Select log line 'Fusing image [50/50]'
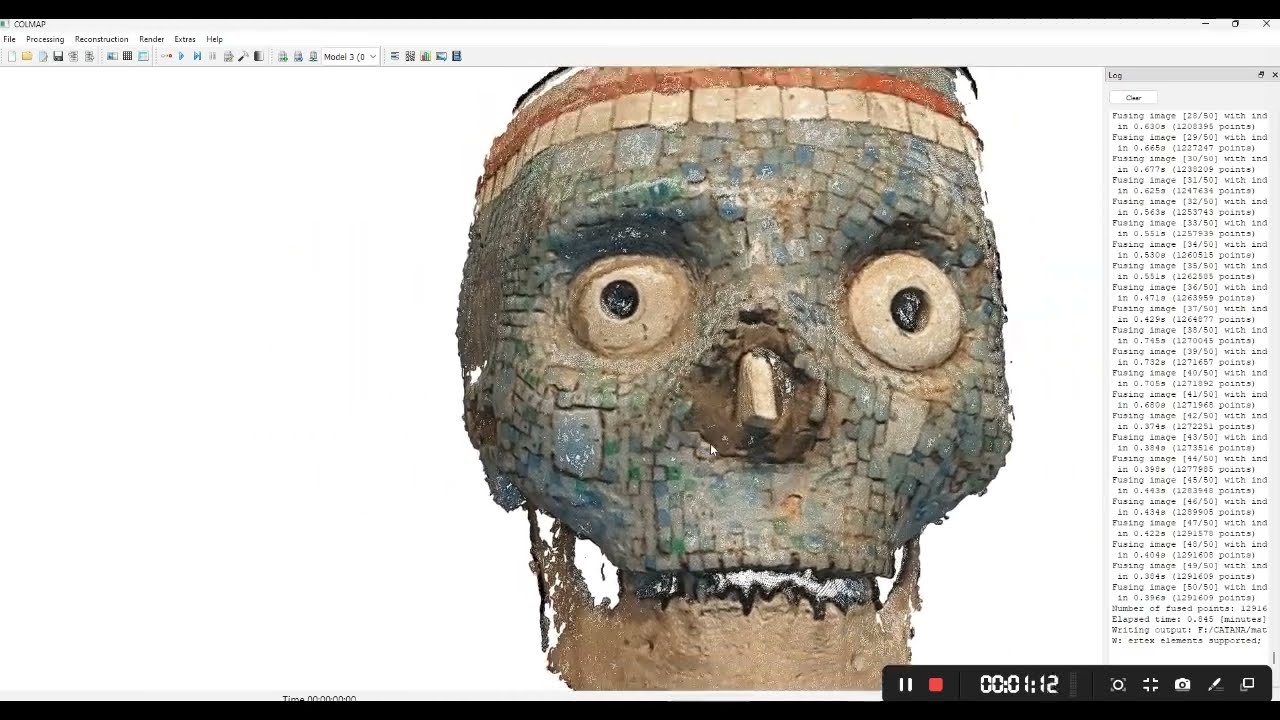This screenshot has height=720, width=1280. tap(1189, 587)
